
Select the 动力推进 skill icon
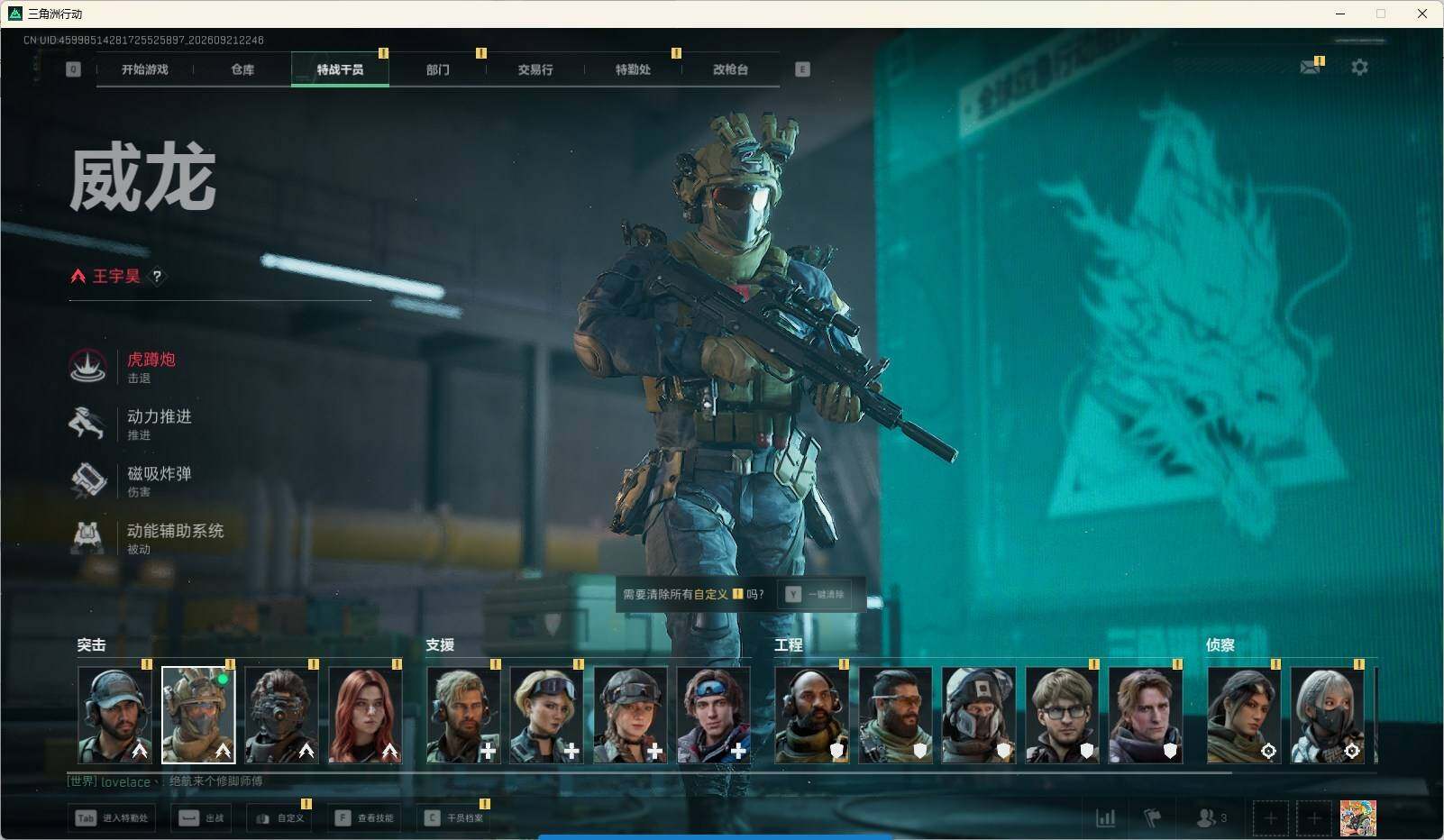[88, 423]
